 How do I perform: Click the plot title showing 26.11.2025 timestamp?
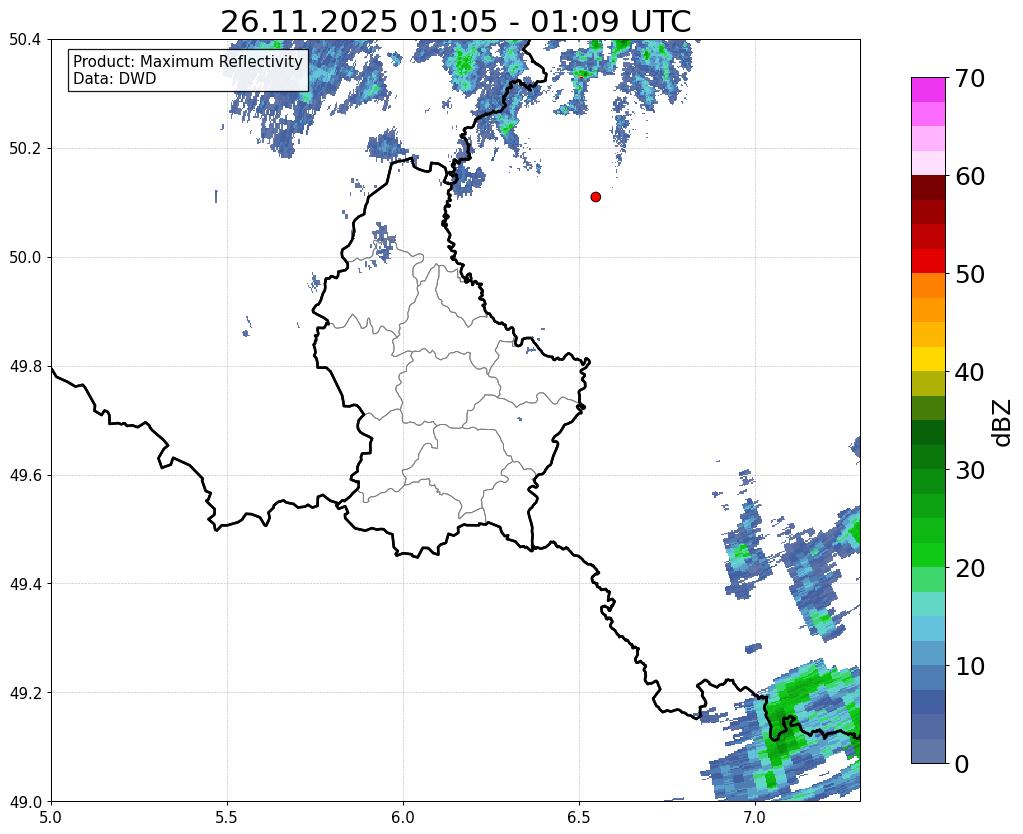(455, 22)
